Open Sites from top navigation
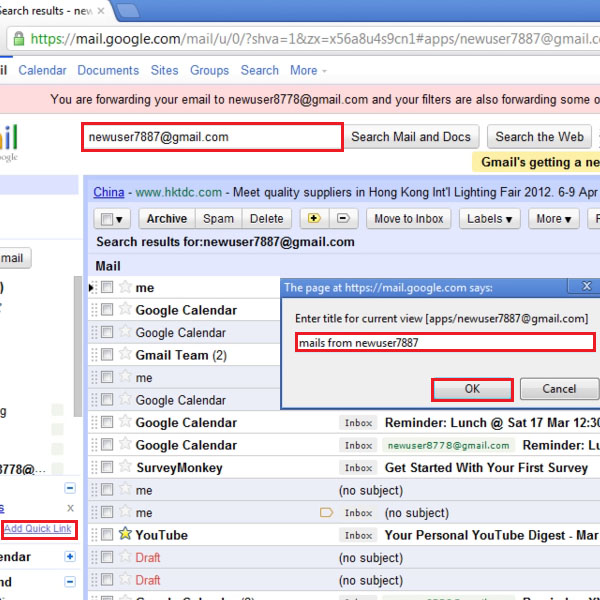The height and width of the screenshot is (600, 600). (x=165, y=70)
